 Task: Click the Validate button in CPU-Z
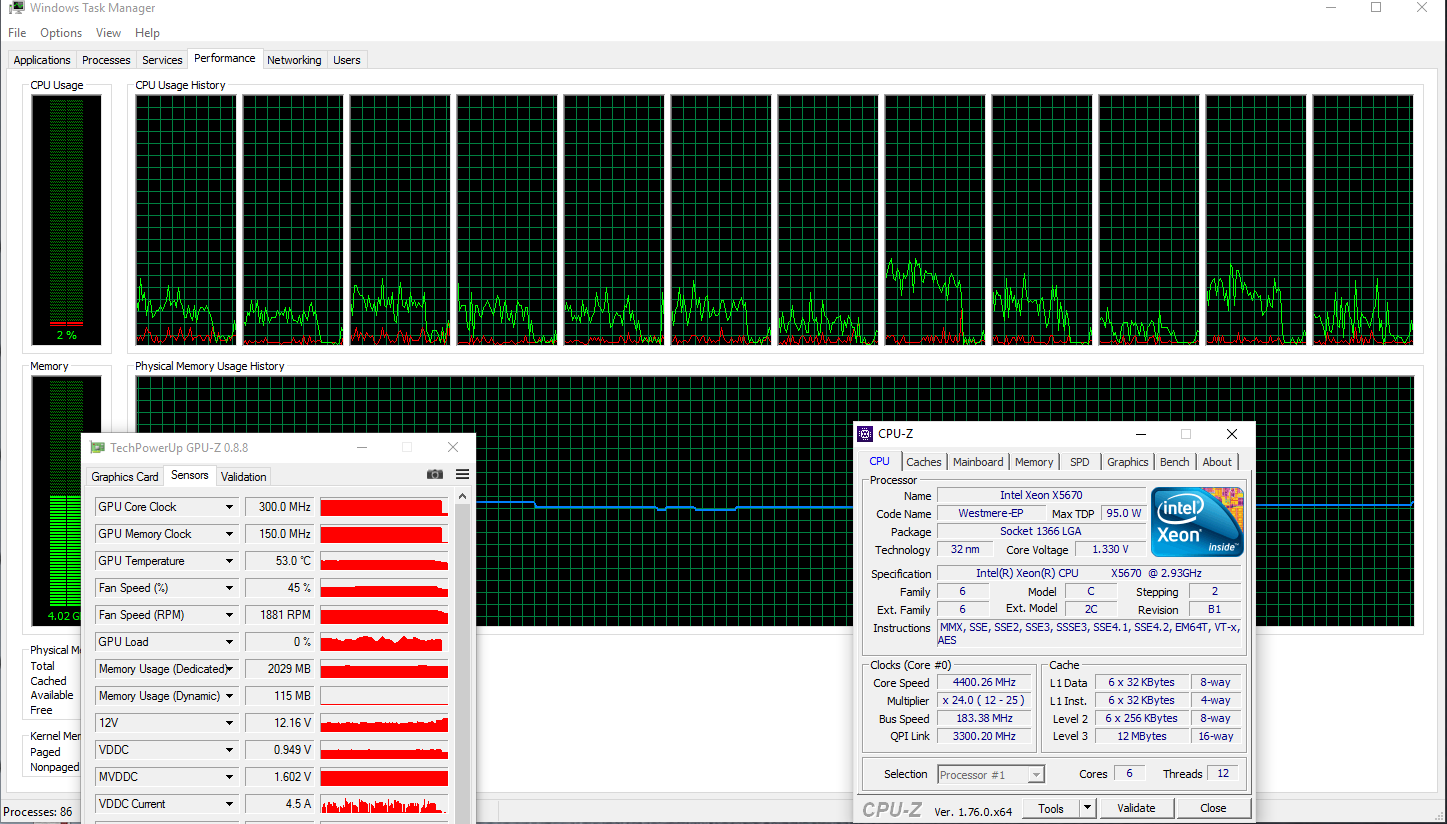[1136, 808]
